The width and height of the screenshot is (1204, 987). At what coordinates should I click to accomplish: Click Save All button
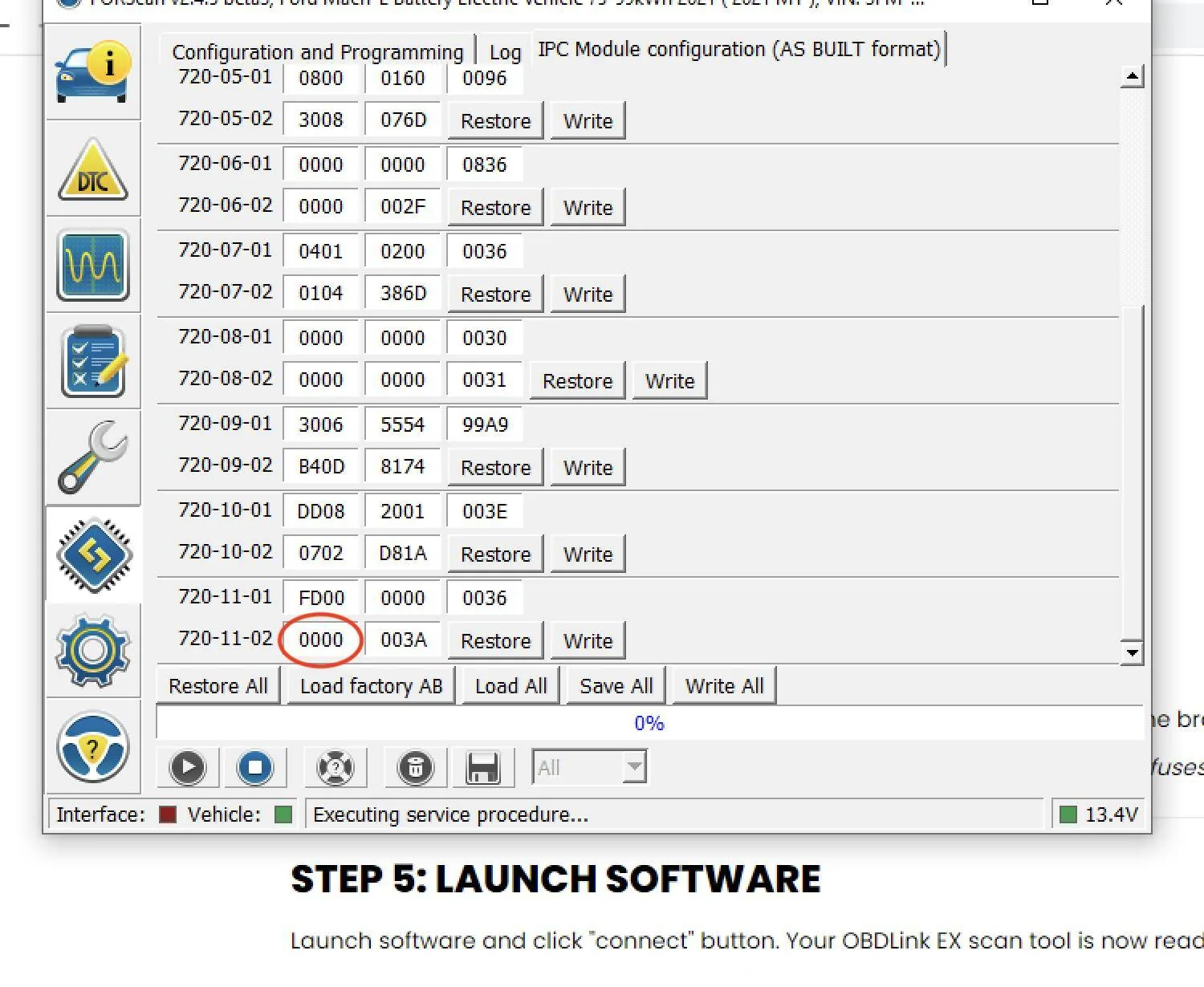(x=616, y=686)
